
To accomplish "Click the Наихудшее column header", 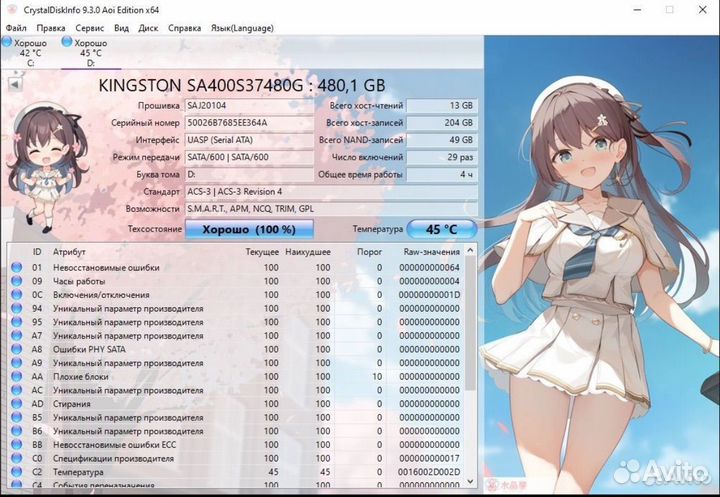I will click(x=308, y=252).
